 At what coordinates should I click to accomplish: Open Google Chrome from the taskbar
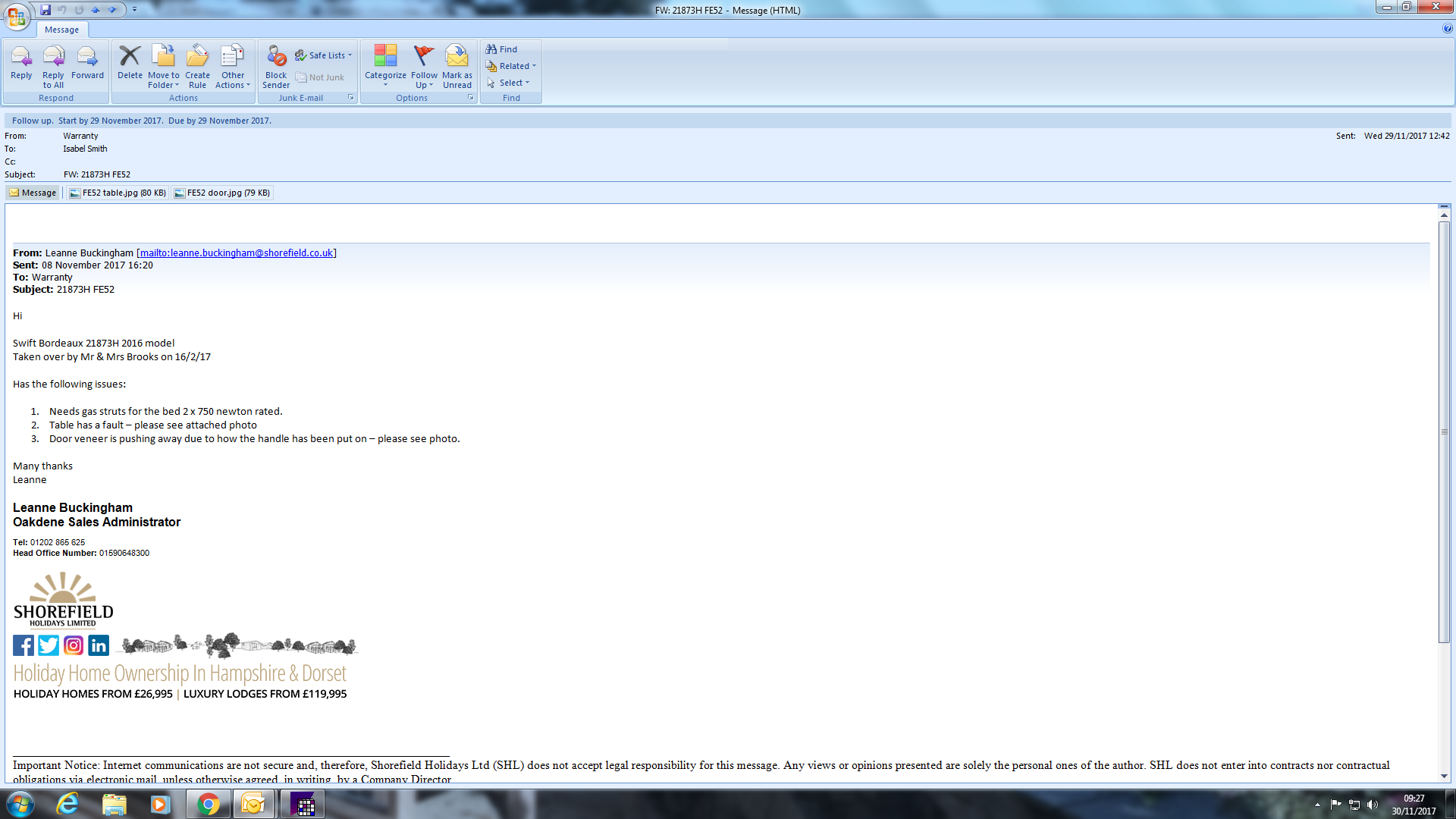pyautogui.click(x=208, y=804)
